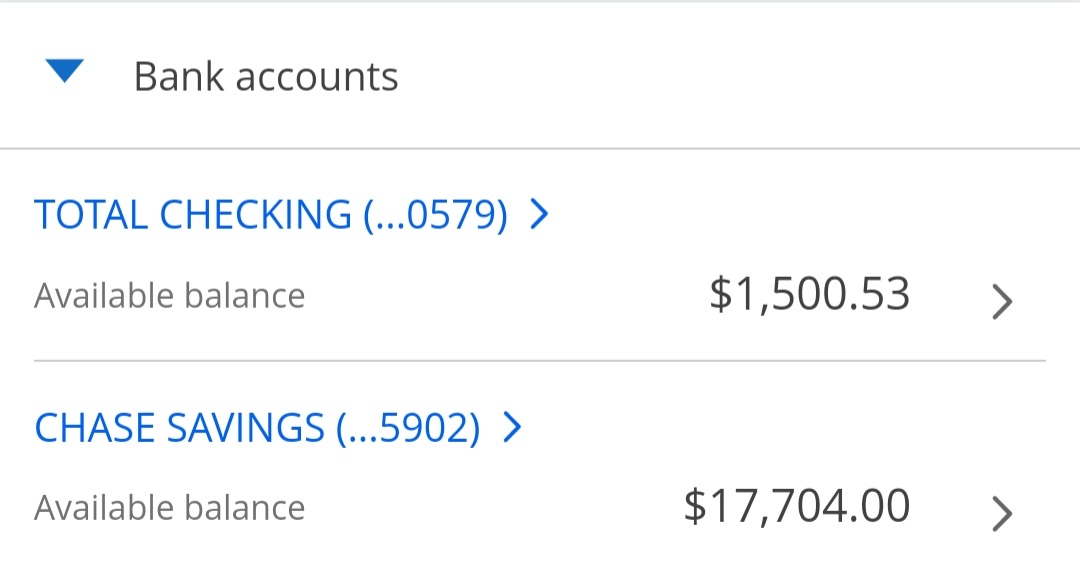1080x571 pixels.
Task: Click Available balance label under CHASE SAVINGS
Action: [x=169, y=508]
